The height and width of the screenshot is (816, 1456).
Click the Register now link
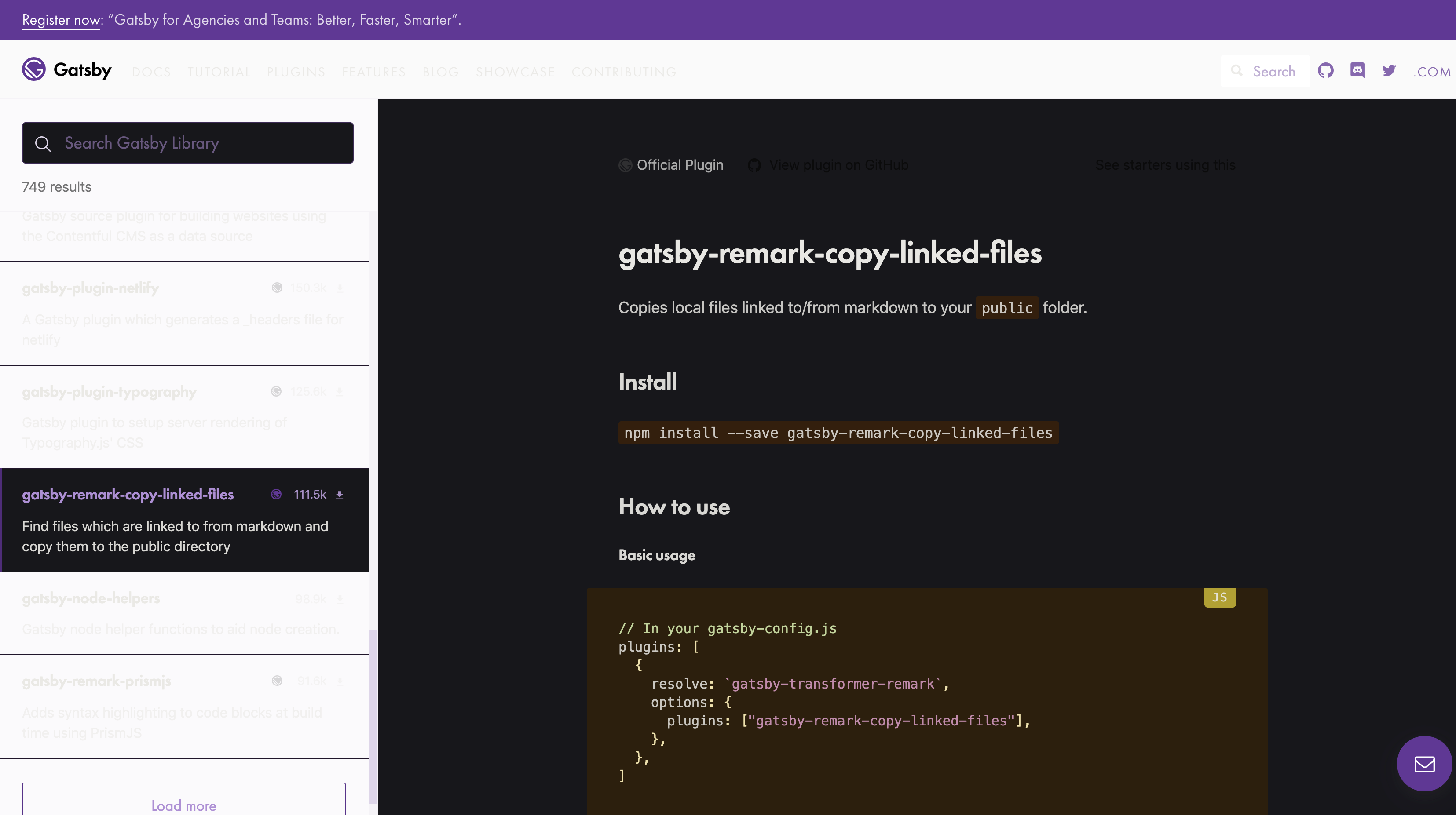(60, 19)
